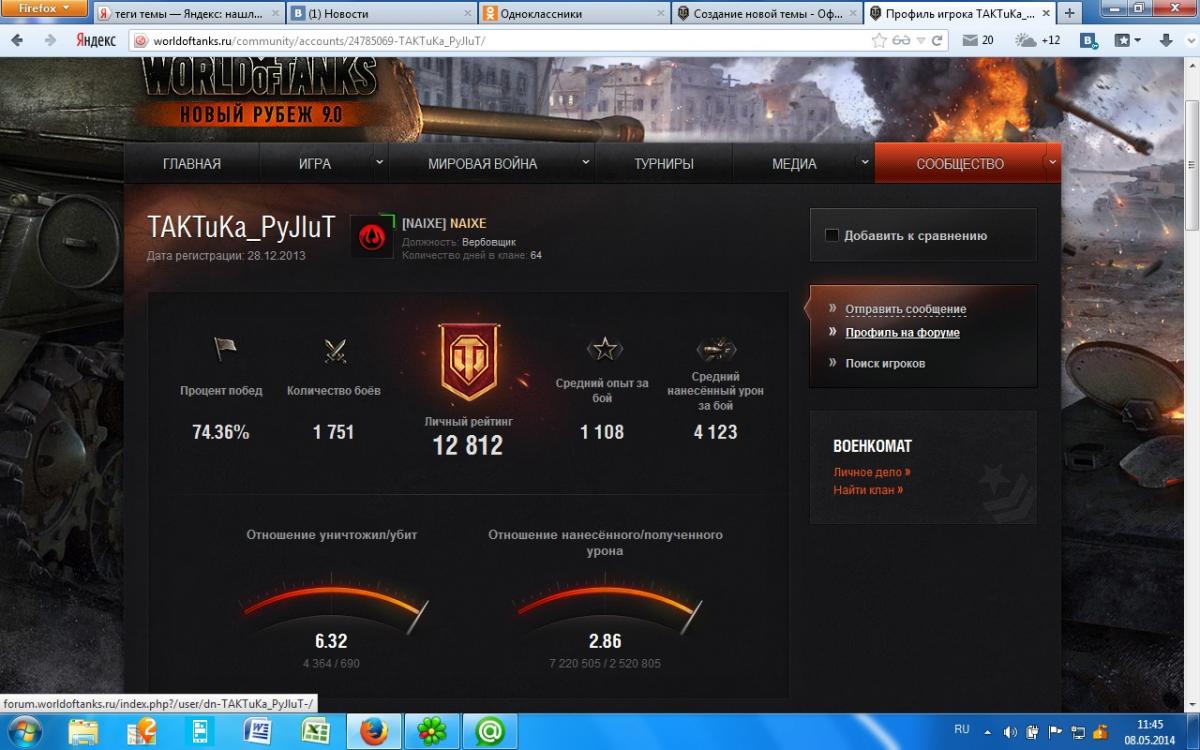Image resolution: width=1200 pixels, height=750 pixels.
Task: Go forward to next page
Action: click(x=48, y=41)
